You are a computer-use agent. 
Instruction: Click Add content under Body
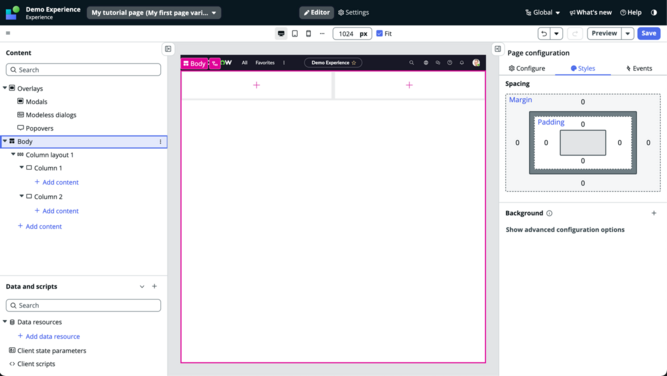pyautogui.click(x=40, y=226)
